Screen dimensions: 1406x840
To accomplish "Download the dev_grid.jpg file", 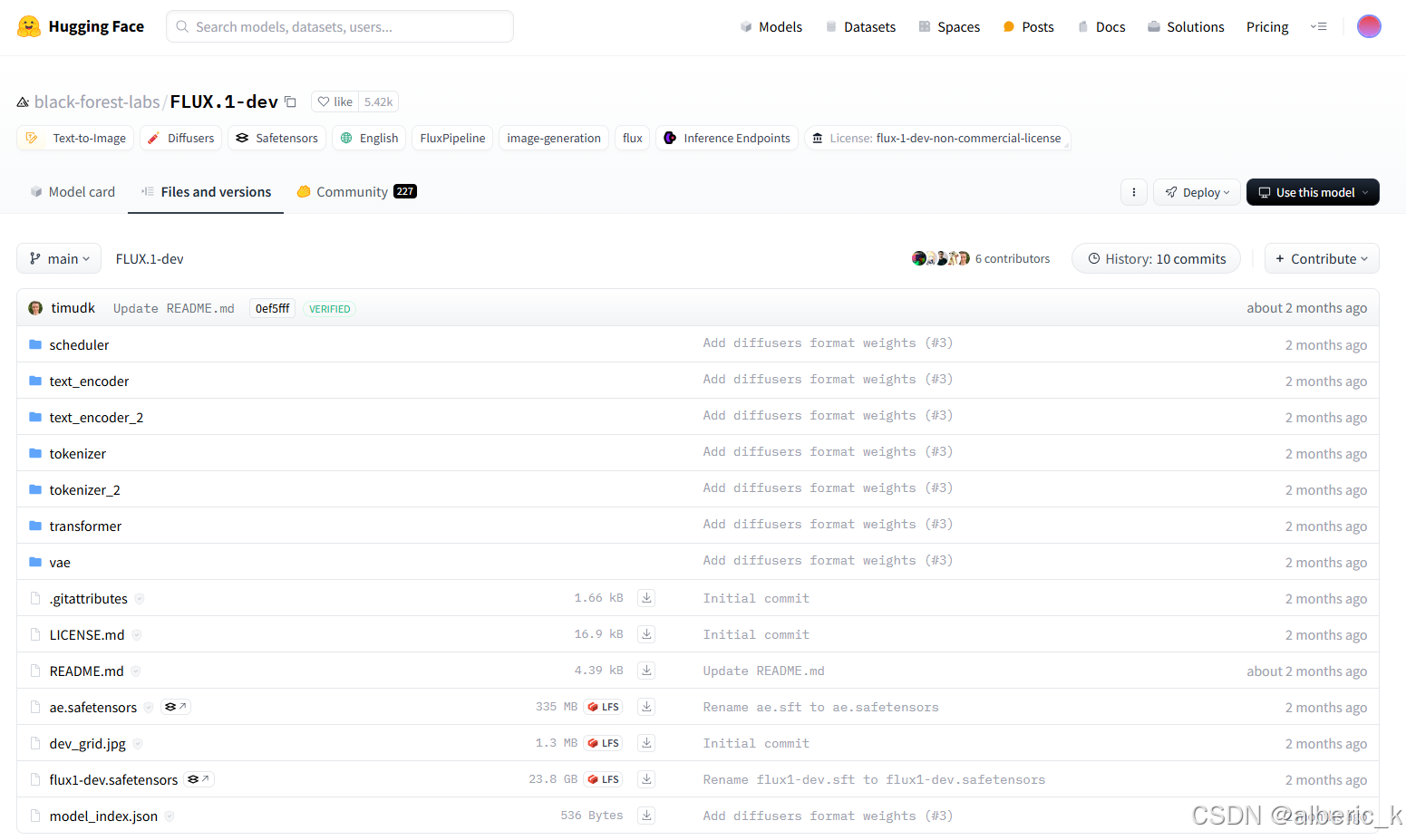I will [x=646, y=743].
